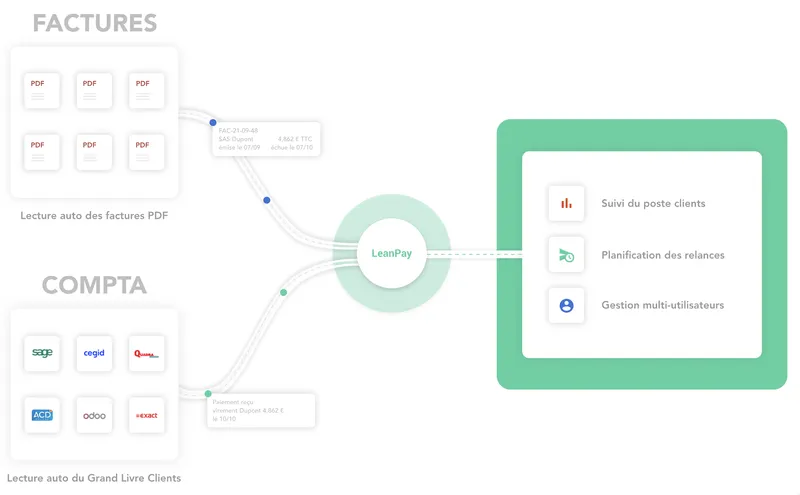
Task: Click the green dot near the Compta panel
Action: tap(208, 393)
